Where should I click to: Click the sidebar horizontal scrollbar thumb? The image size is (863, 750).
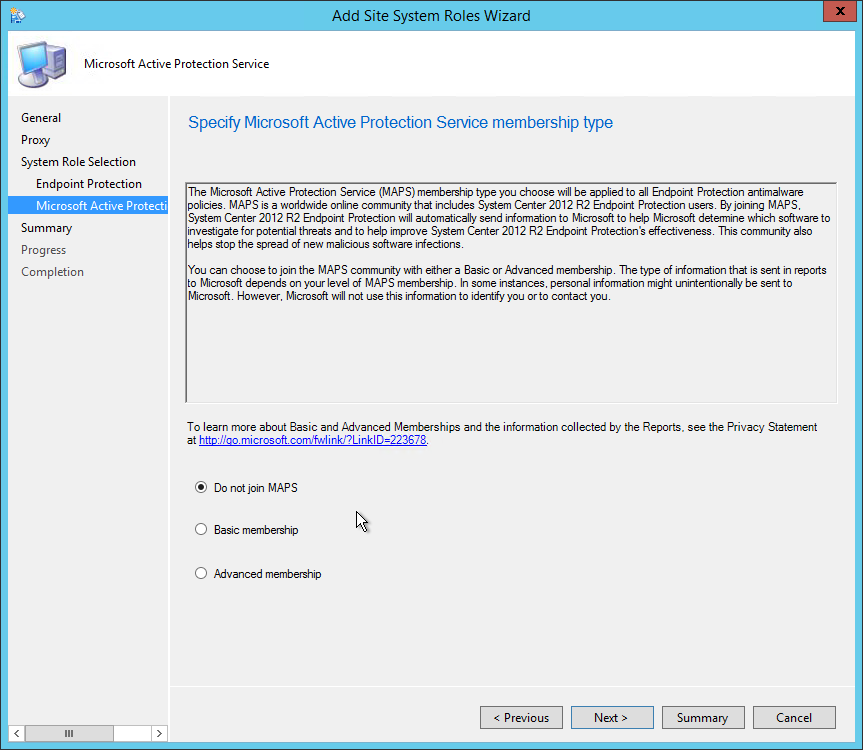69,733
